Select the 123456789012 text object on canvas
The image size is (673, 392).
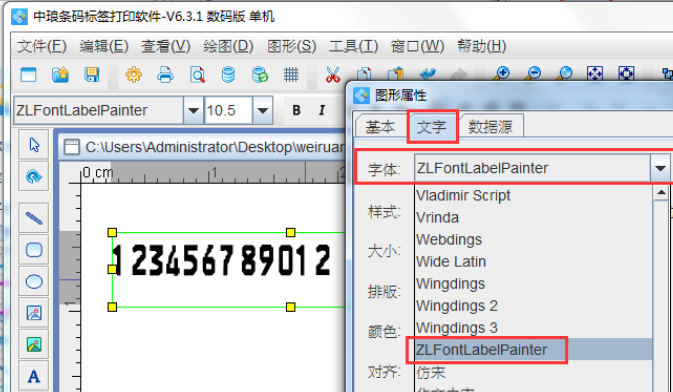222,260
